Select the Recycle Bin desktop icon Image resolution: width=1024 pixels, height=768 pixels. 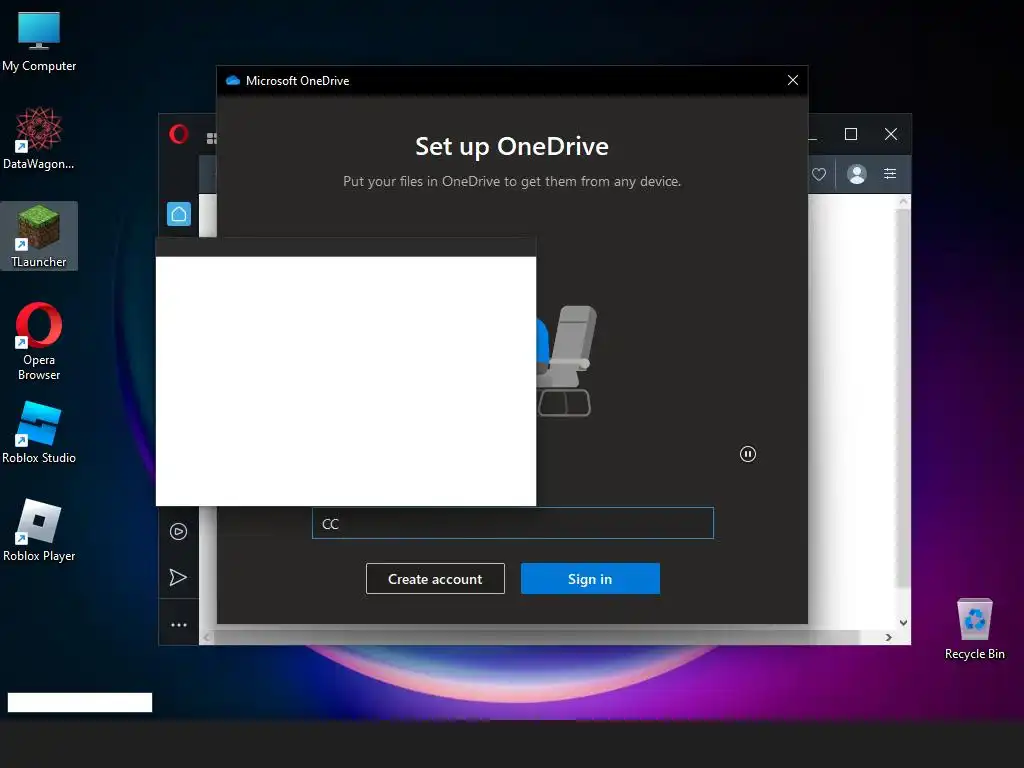pos(974,628)
